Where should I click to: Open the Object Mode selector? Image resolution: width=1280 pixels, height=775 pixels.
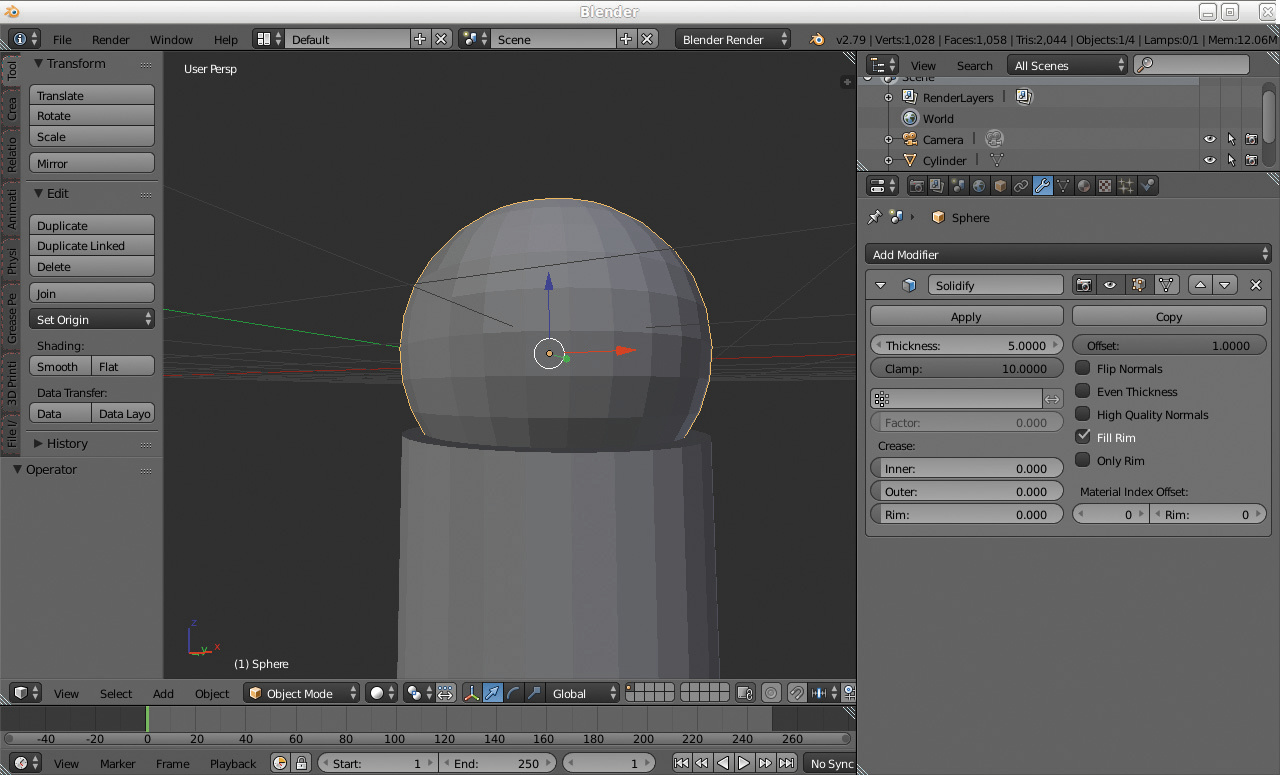tap(302, 693)
